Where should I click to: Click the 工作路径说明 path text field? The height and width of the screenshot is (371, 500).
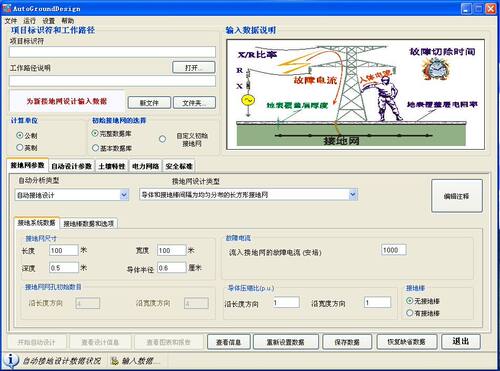tap(112, 81)
